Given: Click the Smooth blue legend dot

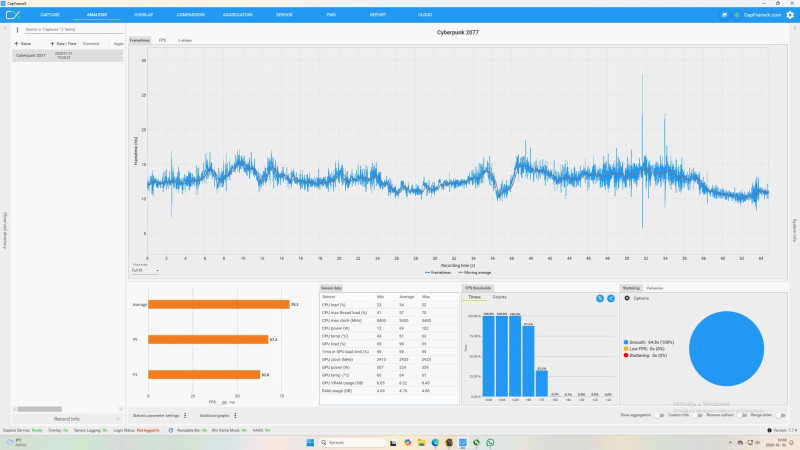Looking at the screenshot, I should [626, 342].
